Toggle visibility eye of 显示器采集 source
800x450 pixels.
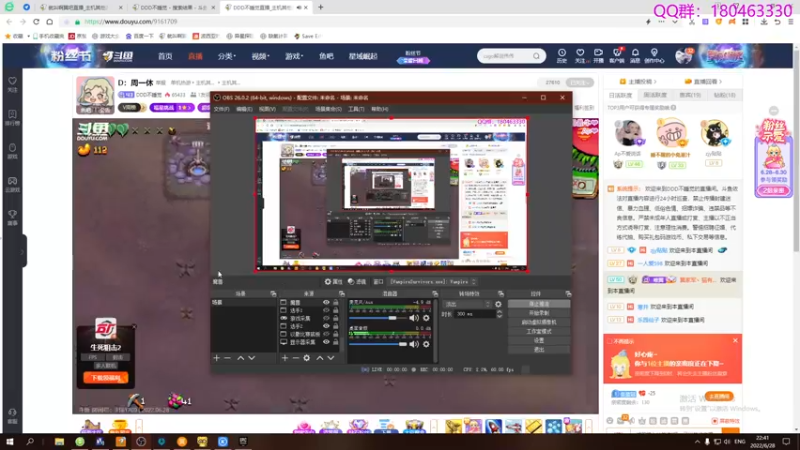point(326,342)
